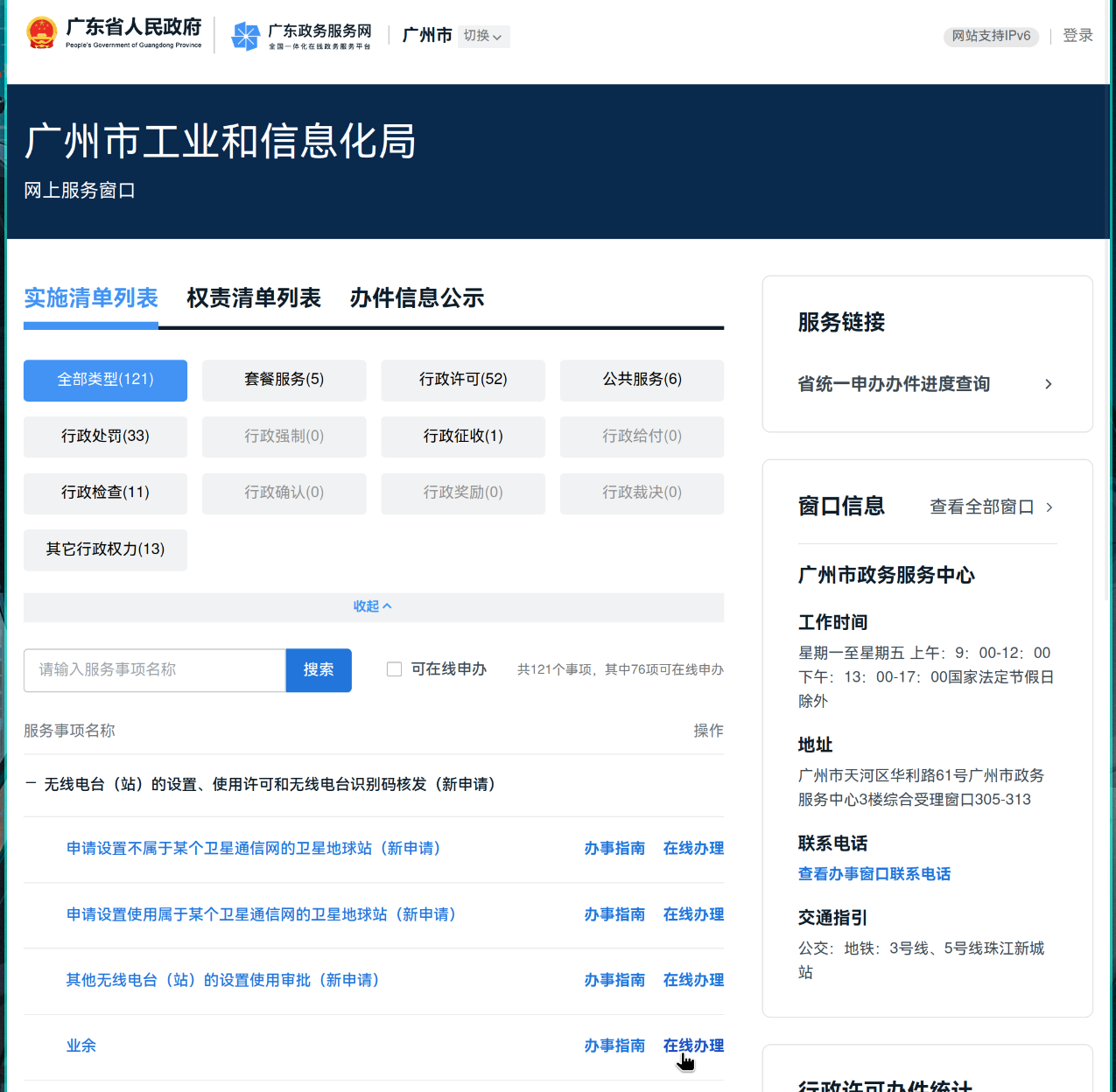Switch to the 办件信息公示 tab
This screenshot has width=1116, height=1092.
(417, 298)
